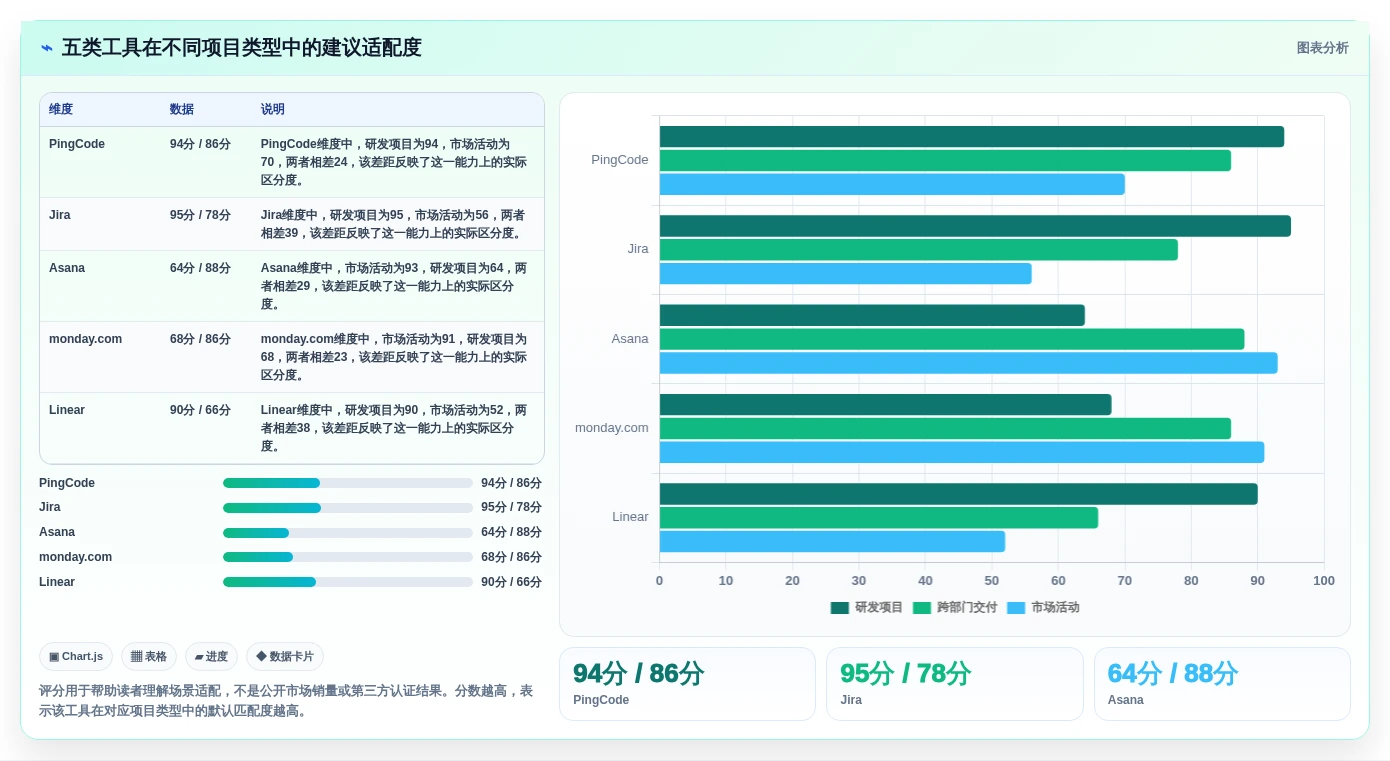This screenshot has width=1390, height=761.
Task: Click Asana's 研发项目 dark green bar
Action: pyautogui.click(x=872, y=315)
